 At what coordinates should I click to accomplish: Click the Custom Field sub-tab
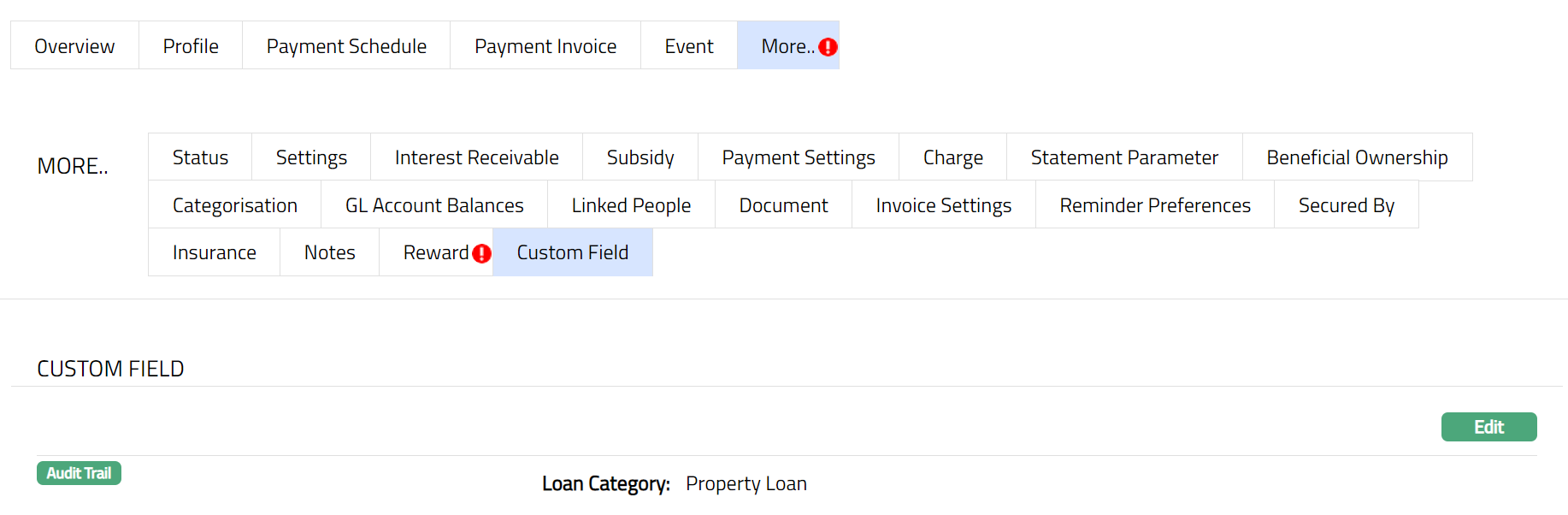573,252
